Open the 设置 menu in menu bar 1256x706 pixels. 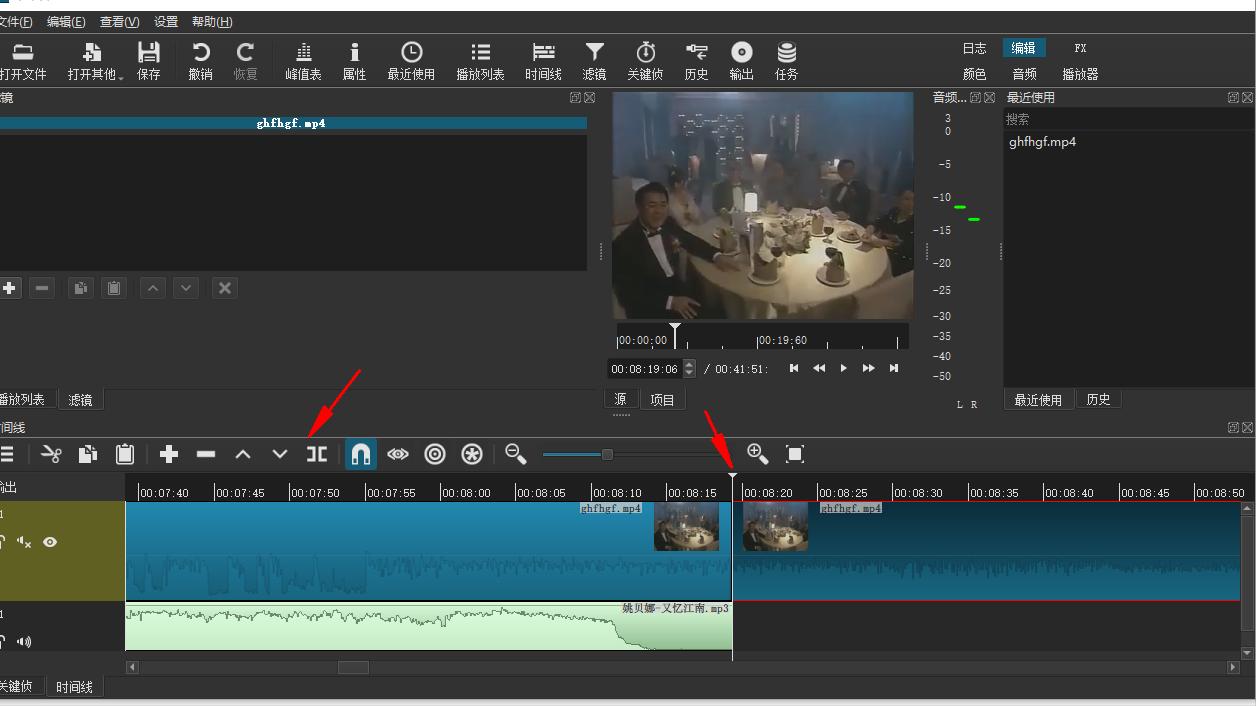tap(166, 22)
